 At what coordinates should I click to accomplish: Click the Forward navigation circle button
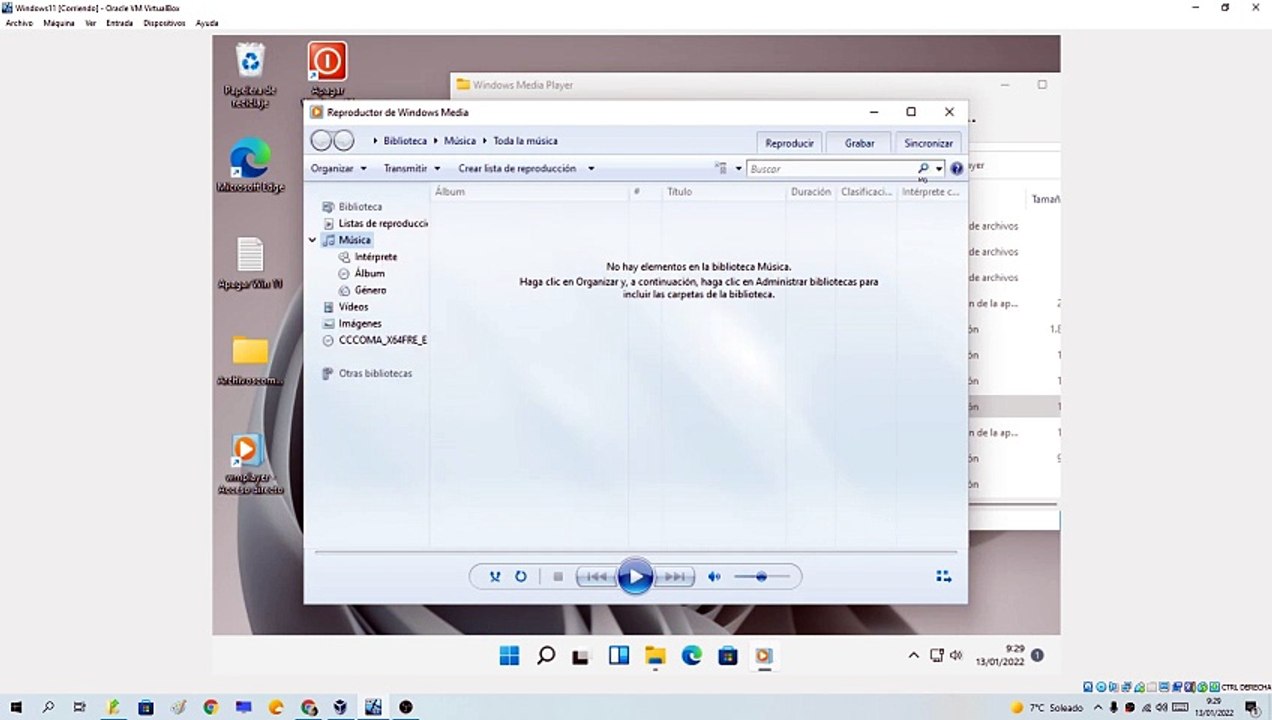pos(343,141)
